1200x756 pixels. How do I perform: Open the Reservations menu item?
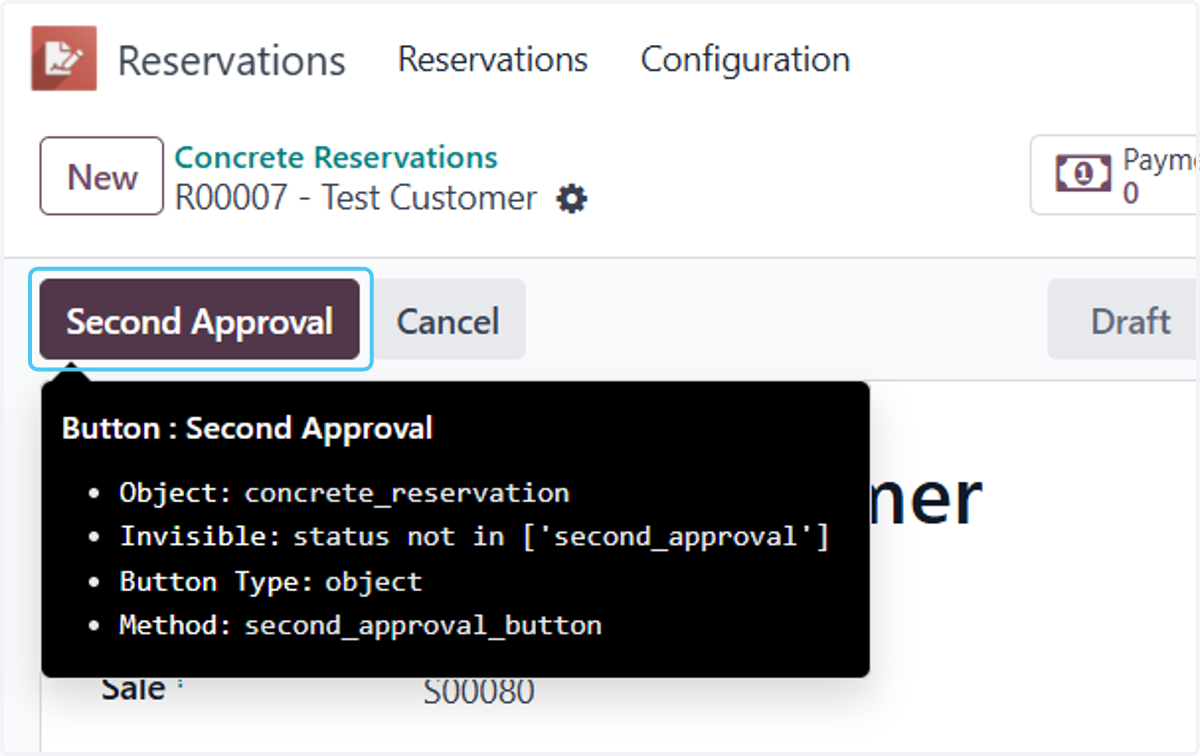493,59
